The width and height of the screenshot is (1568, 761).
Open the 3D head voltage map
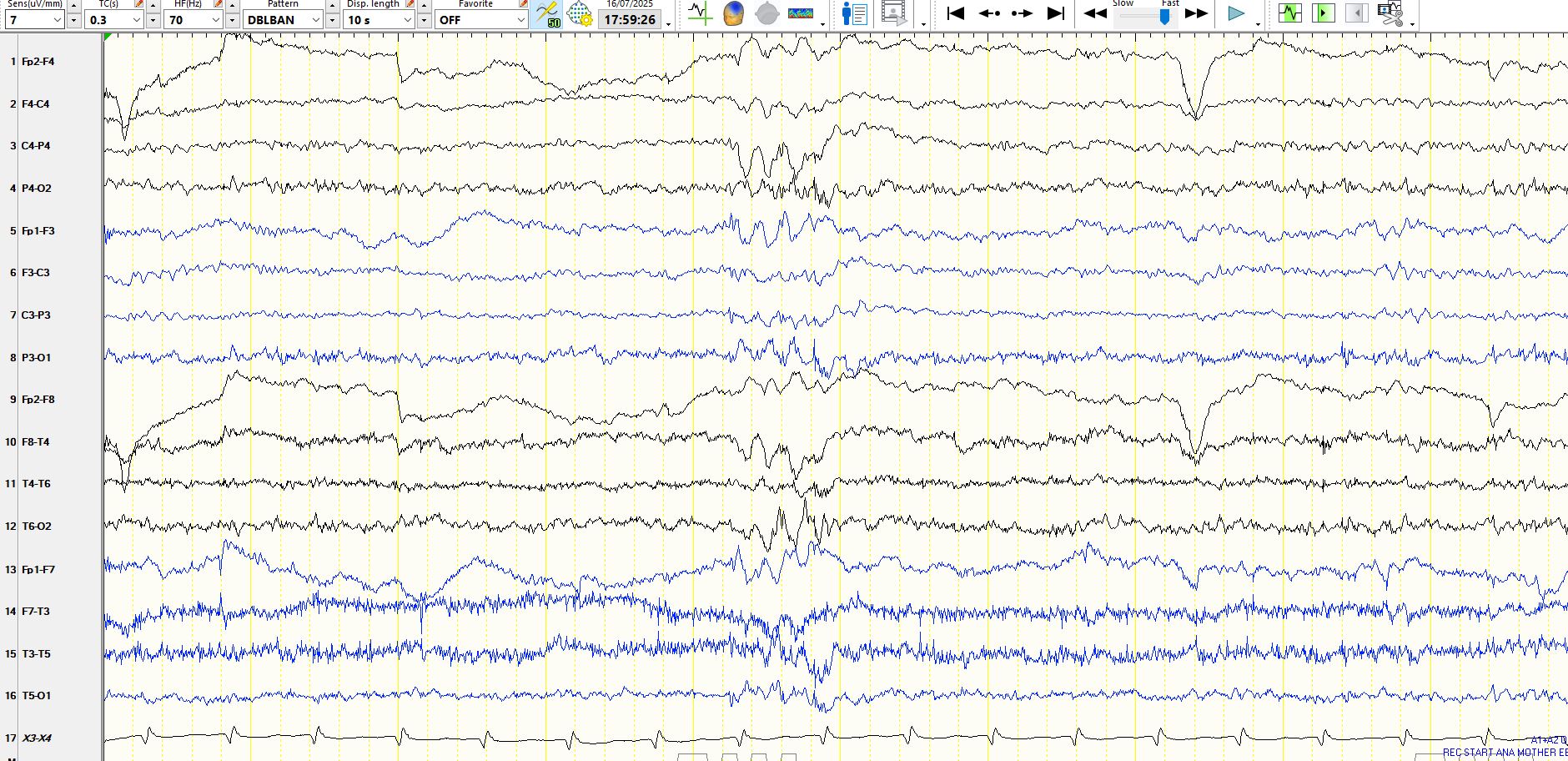733,13
